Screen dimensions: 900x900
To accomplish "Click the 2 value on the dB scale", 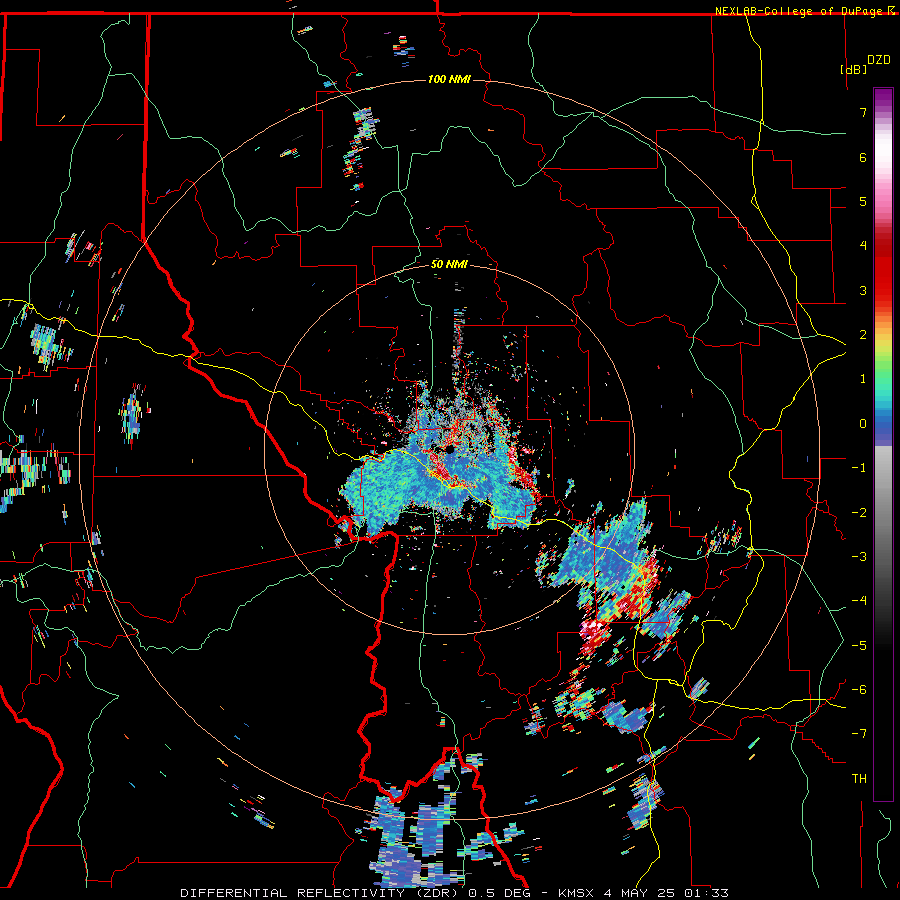I will (x=863, y=335).
